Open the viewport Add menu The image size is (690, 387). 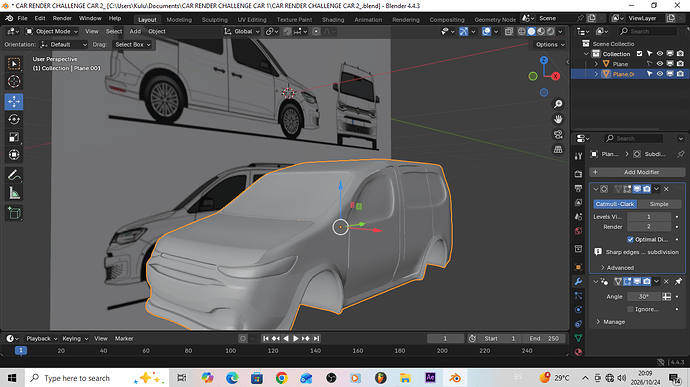click(x=135, y=32)
